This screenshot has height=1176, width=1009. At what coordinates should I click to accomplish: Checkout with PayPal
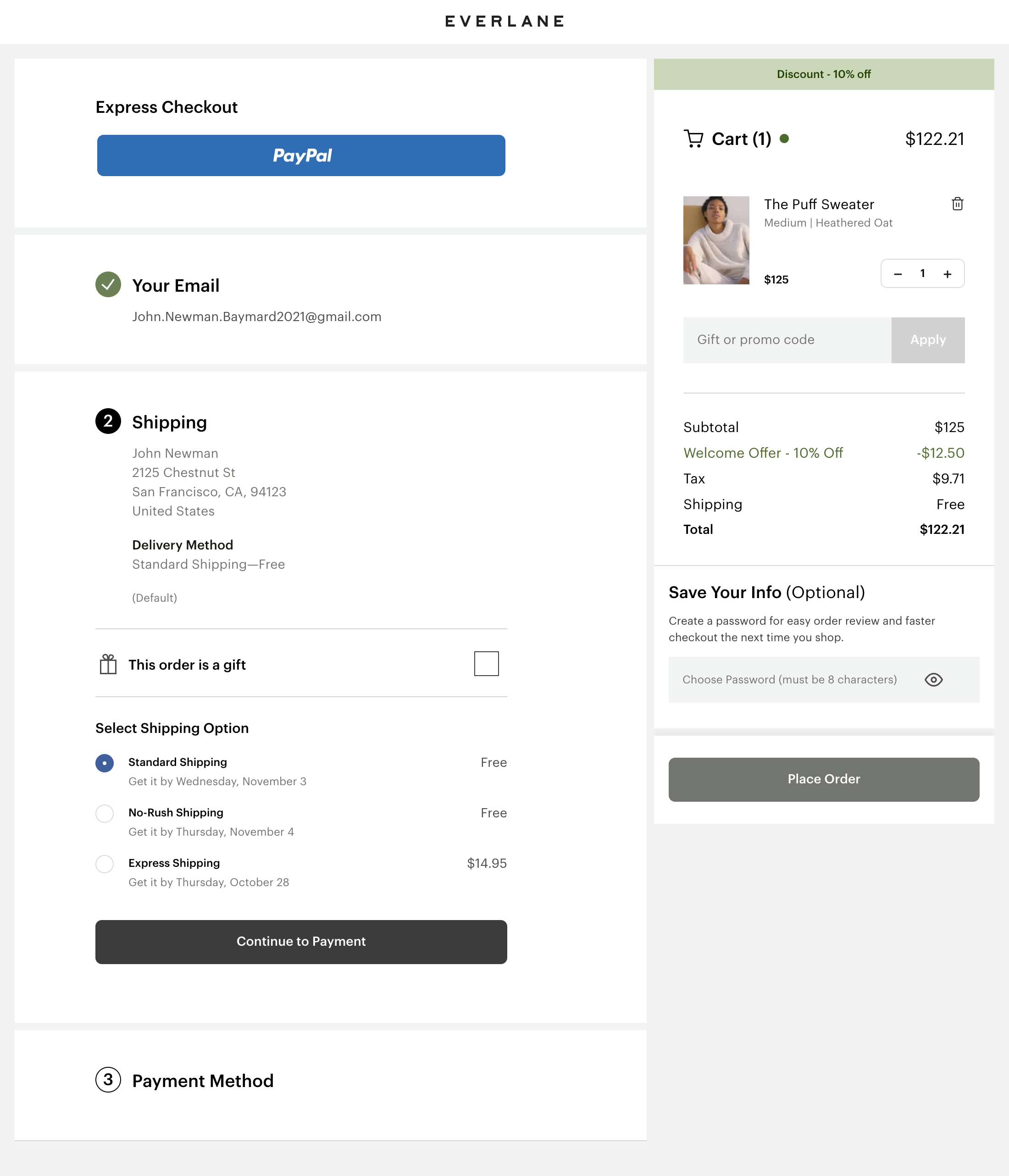tap(301, 155)
